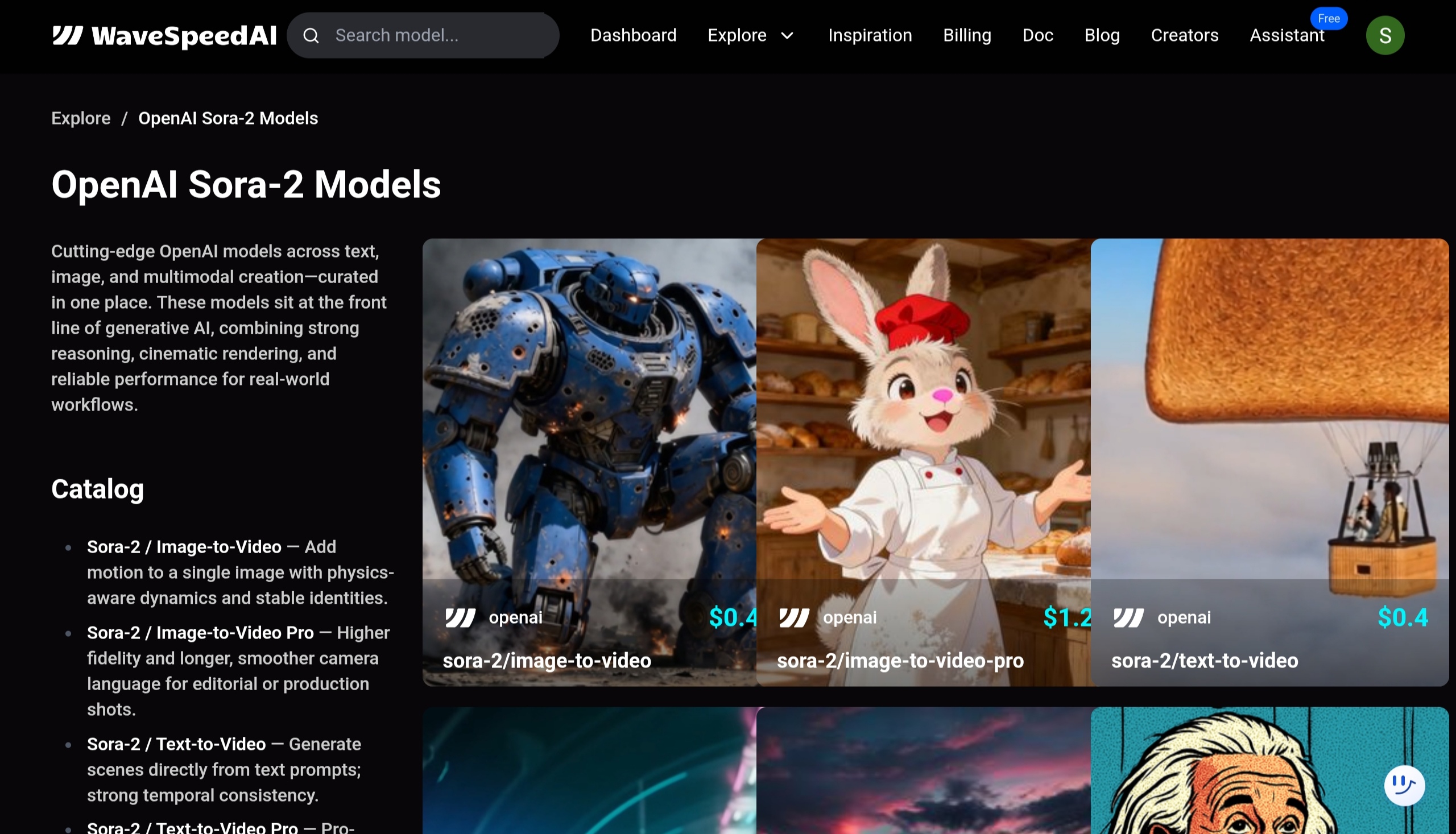Image resolution: width=1456 pixels, height=834 pixels.
Task: Click the provider logo on image-to-video card
Action: (x=460, y=617)
